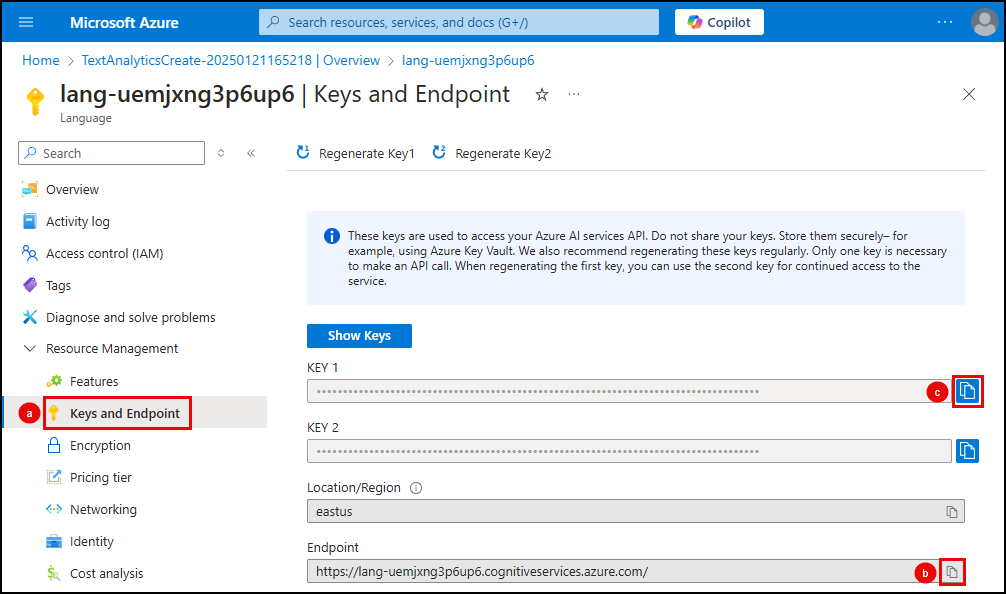This screenshot has width=1006, height=594.
Task: Collapse the sidebar with double chevron
Action: (x=251, y=153)
